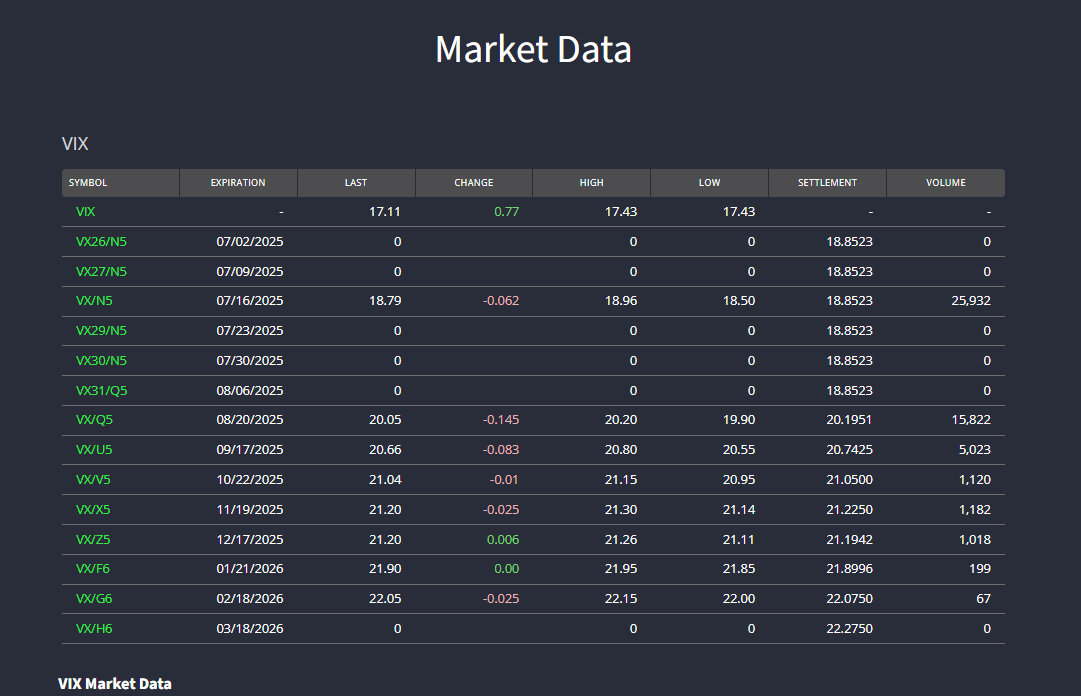
Task: Click the change value -0.062
Action: pyautogui.click(x=501, y=301)
